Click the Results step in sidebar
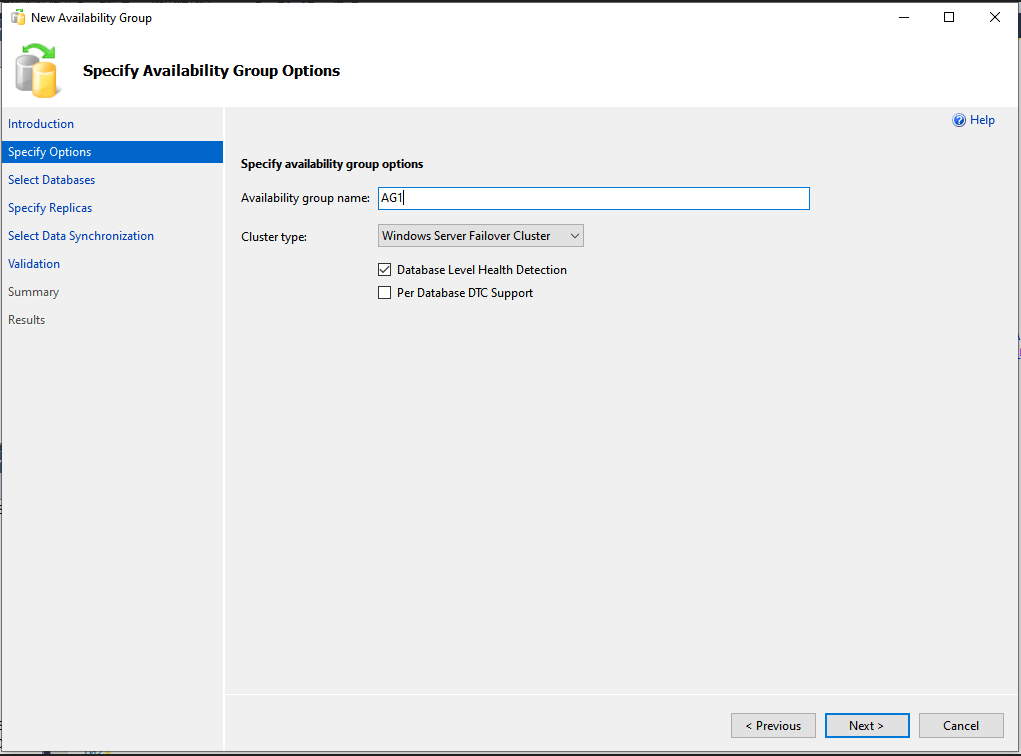 click(x=27, y=320)
